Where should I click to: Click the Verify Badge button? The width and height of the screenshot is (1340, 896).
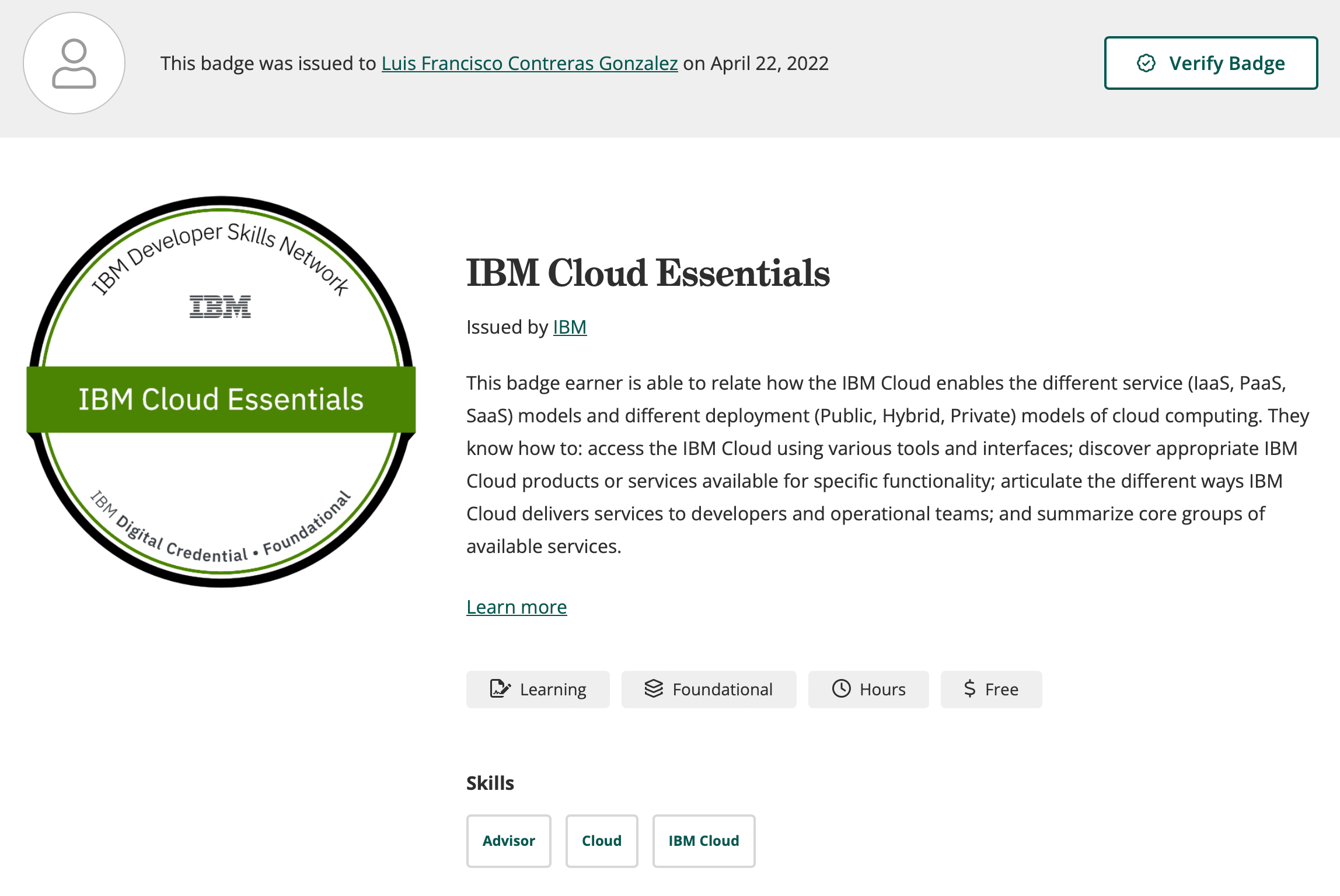click(x=1210, y=63)
